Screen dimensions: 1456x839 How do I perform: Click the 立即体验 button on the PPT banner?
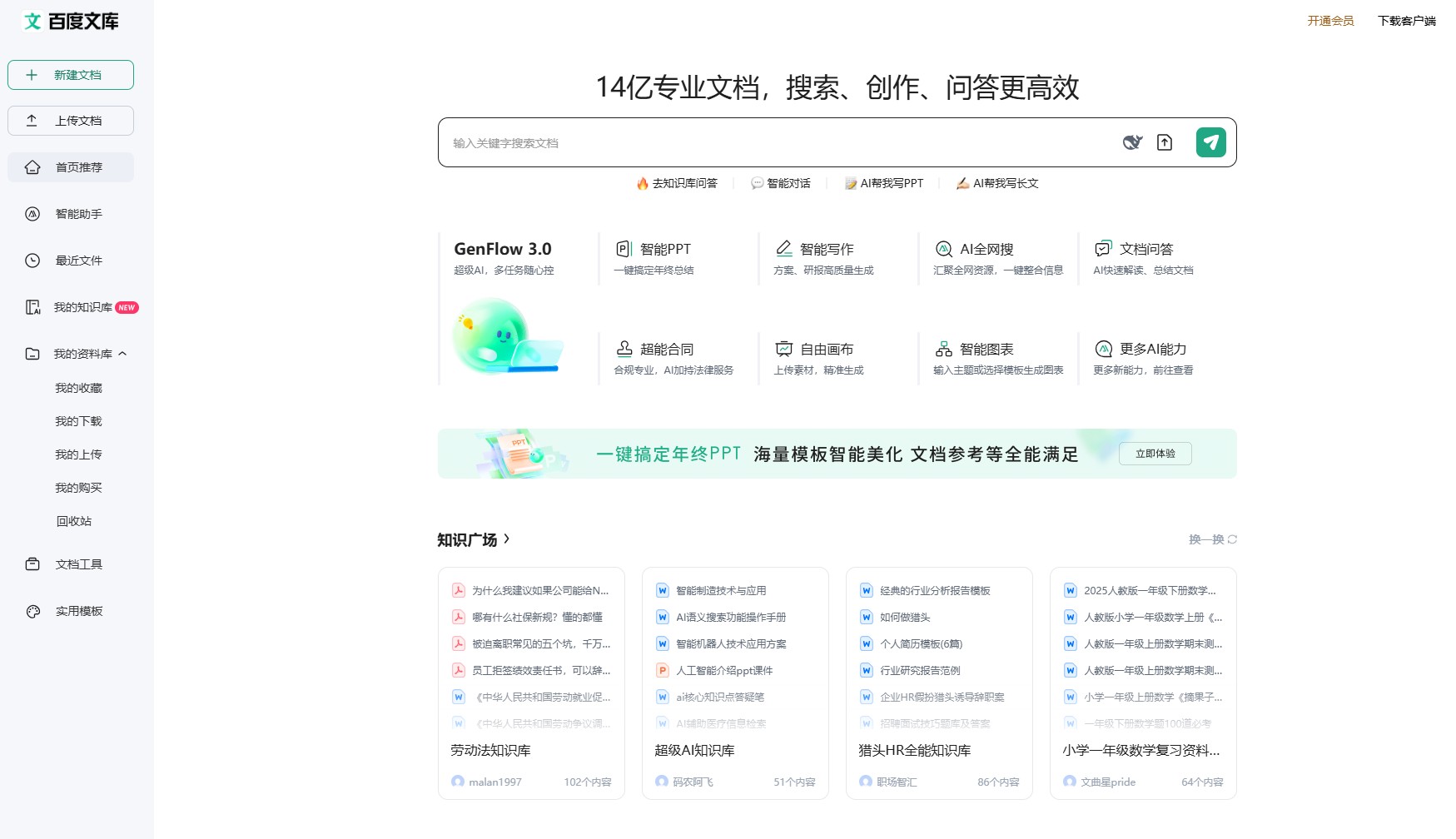pyautogui.click(x=1155, y=454)
